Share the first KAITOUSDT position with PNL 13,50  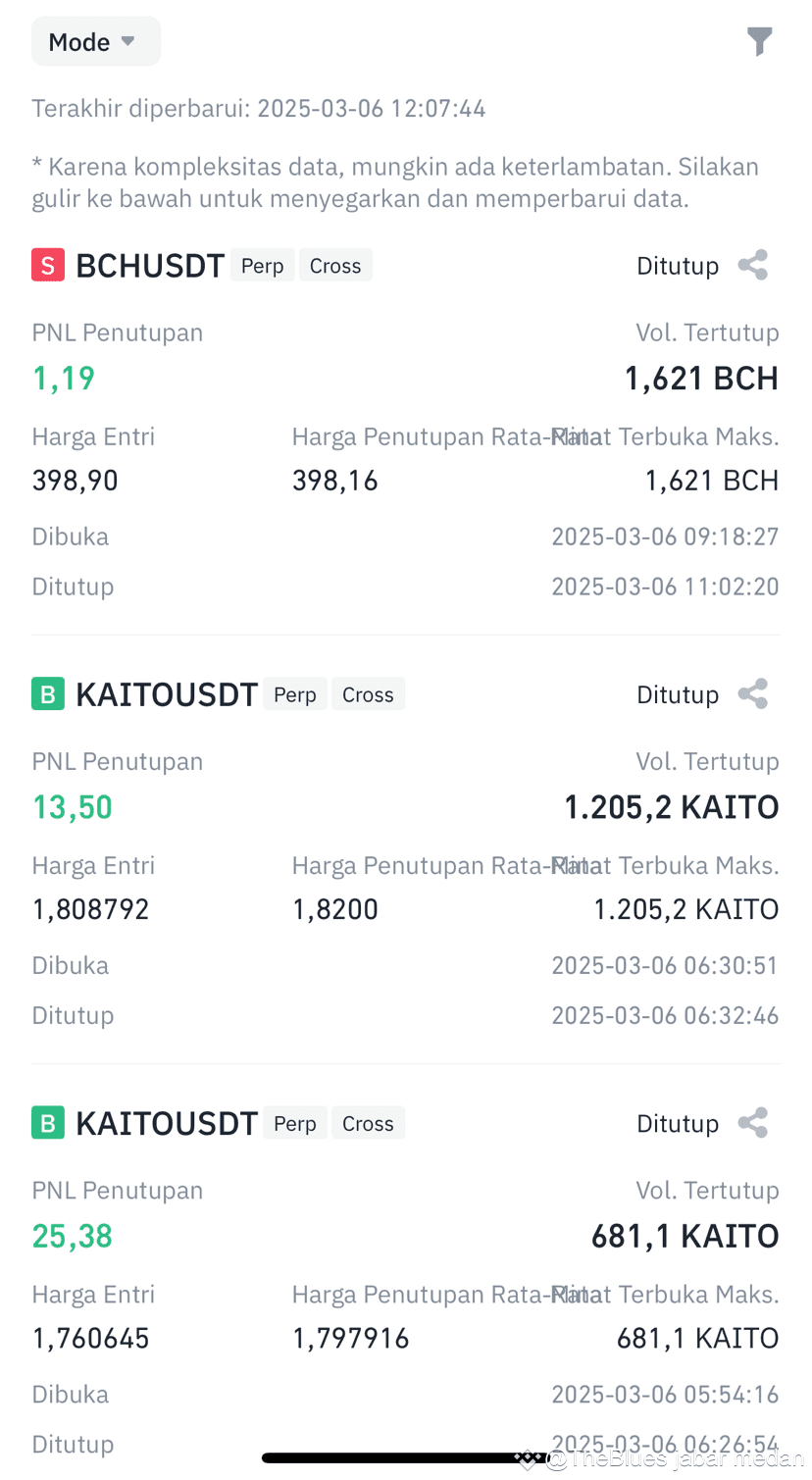[x=752, y=693]
